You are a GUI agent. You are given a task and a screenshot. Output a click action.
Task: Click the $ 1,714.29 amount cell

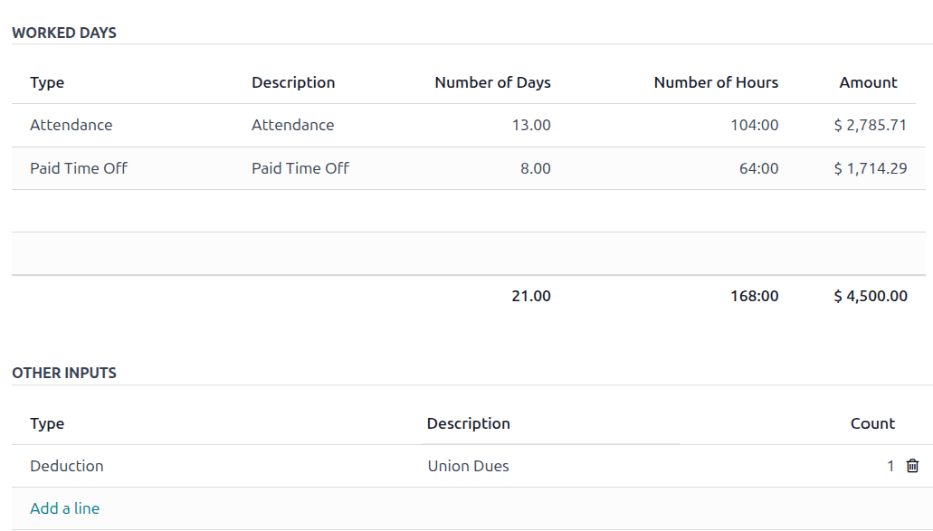coord(870,169)
